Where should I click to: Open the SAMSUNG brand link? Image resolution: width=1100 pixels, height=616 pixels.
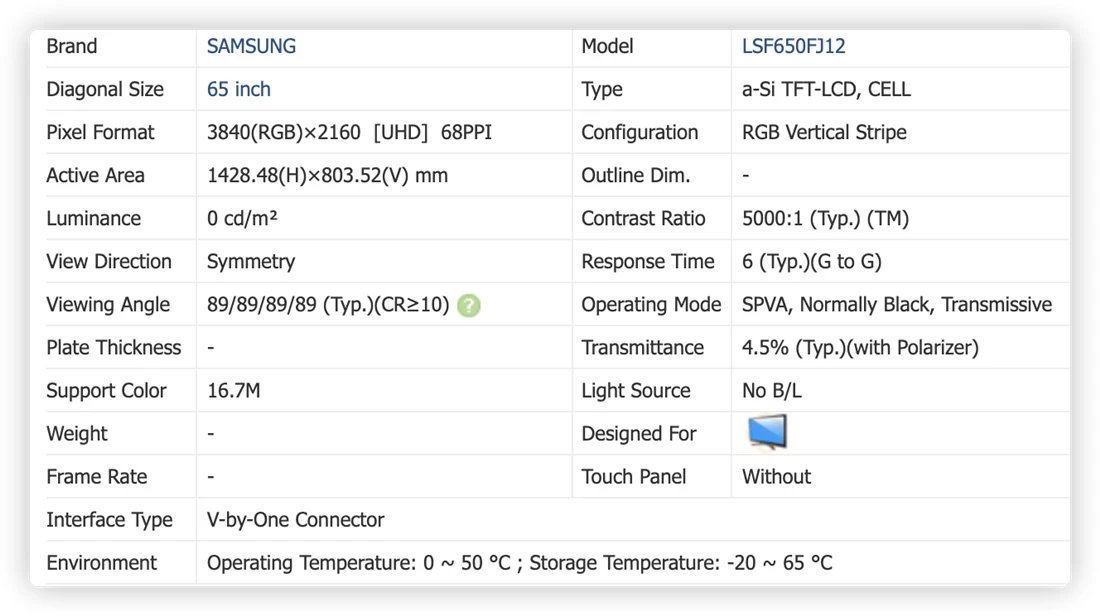click(251, 46)
